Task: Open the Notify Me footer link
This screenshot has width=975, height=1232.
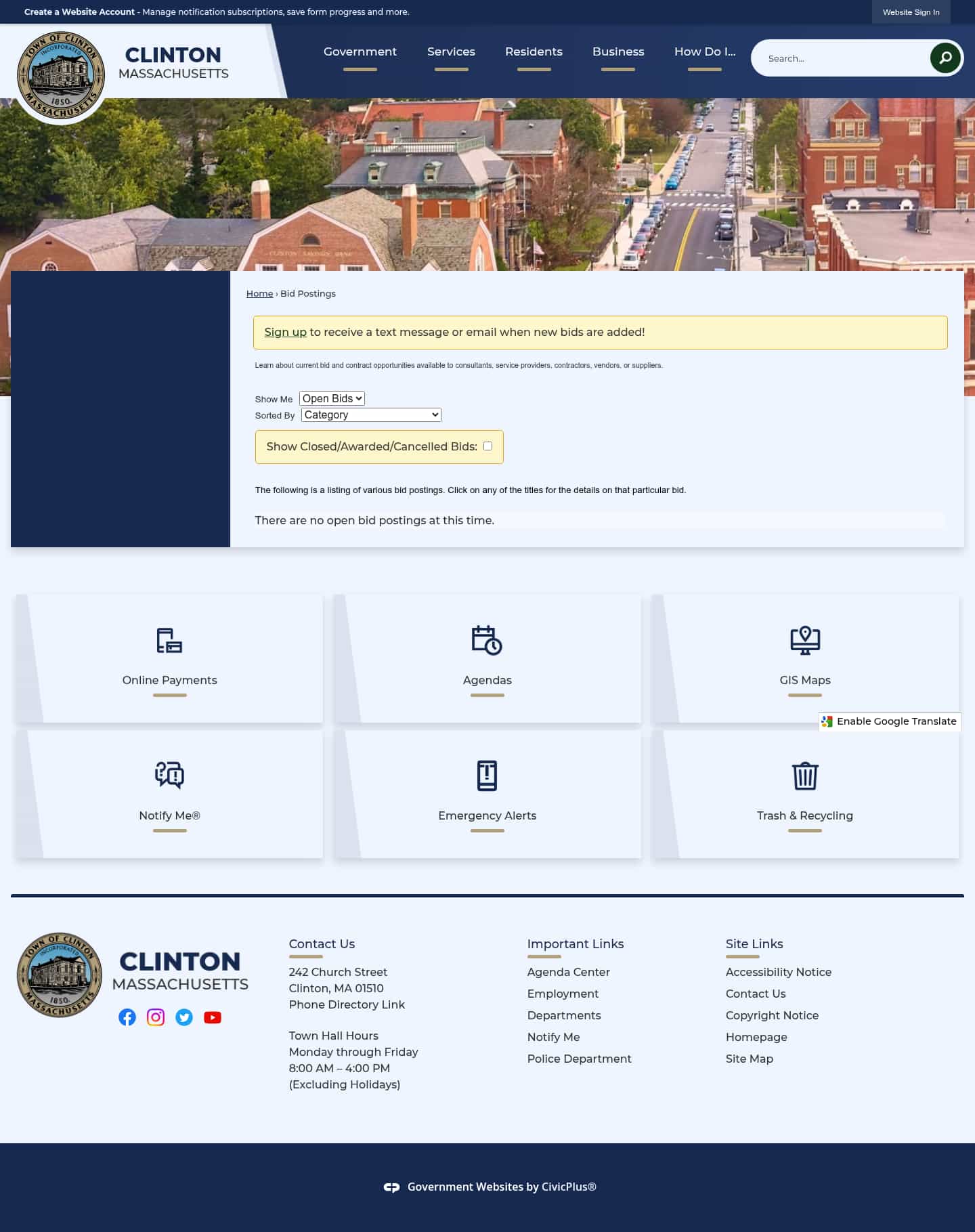Action: (553, 1037)
